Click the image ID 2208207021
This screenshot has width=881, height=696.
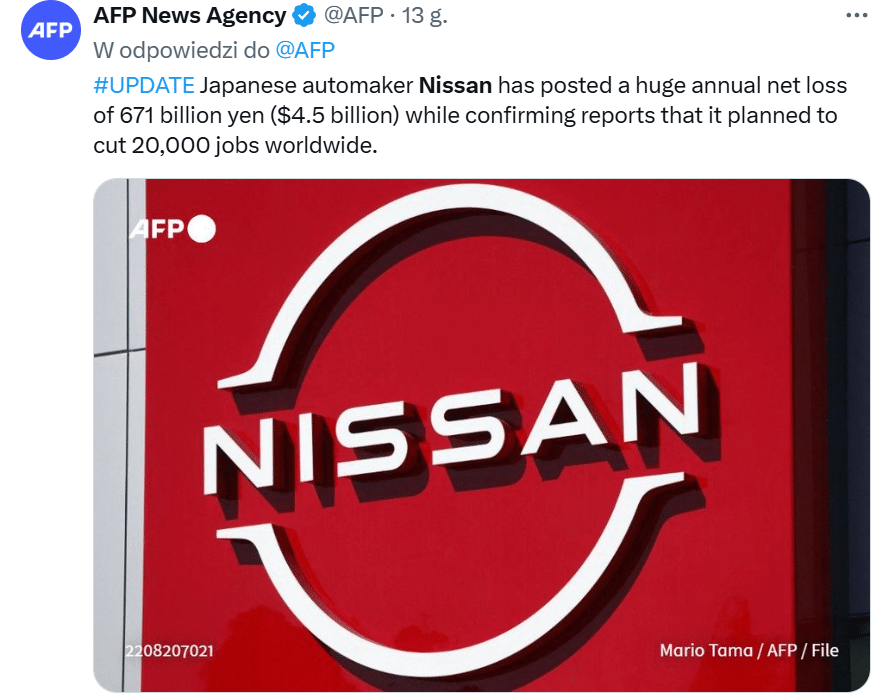[169, 651]
